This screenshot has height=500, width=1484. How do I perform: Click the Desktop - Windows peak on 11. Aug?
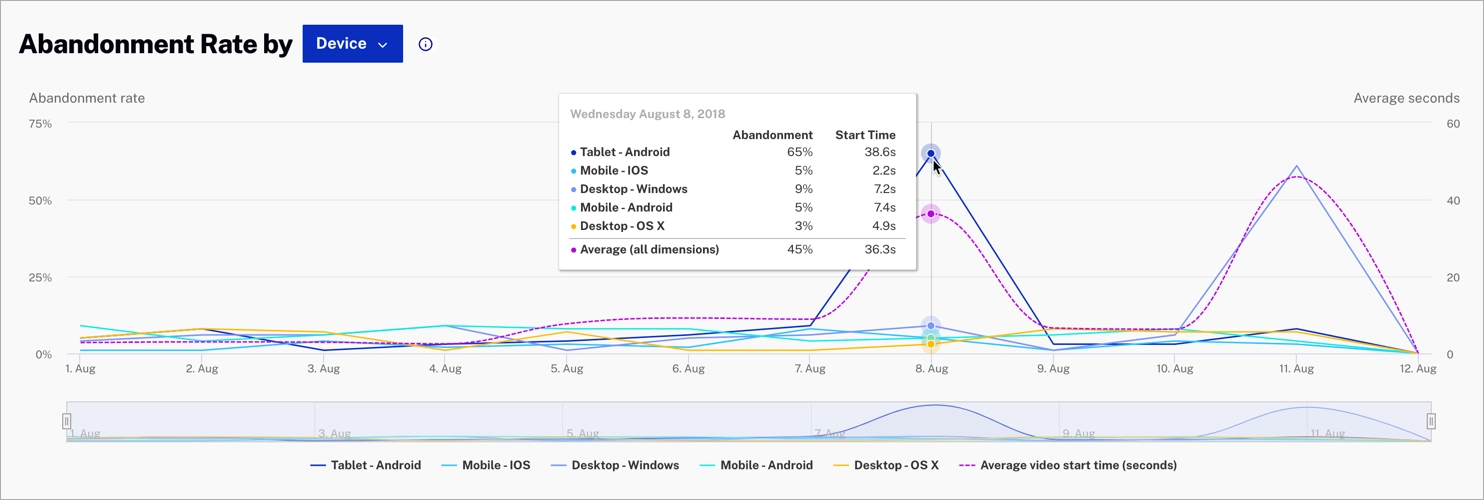coord(1297,166)
